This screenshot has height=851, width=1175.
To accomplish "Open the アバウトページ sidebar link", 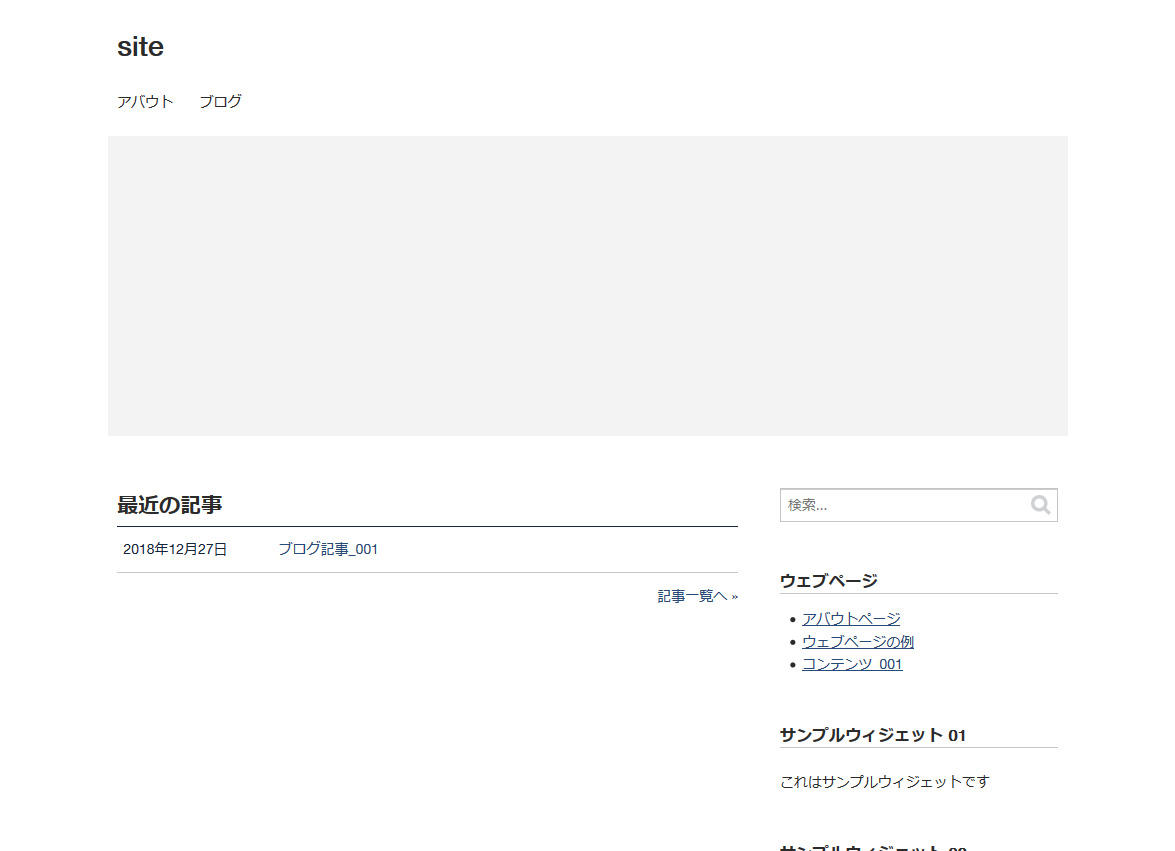I will coord(851,619).
